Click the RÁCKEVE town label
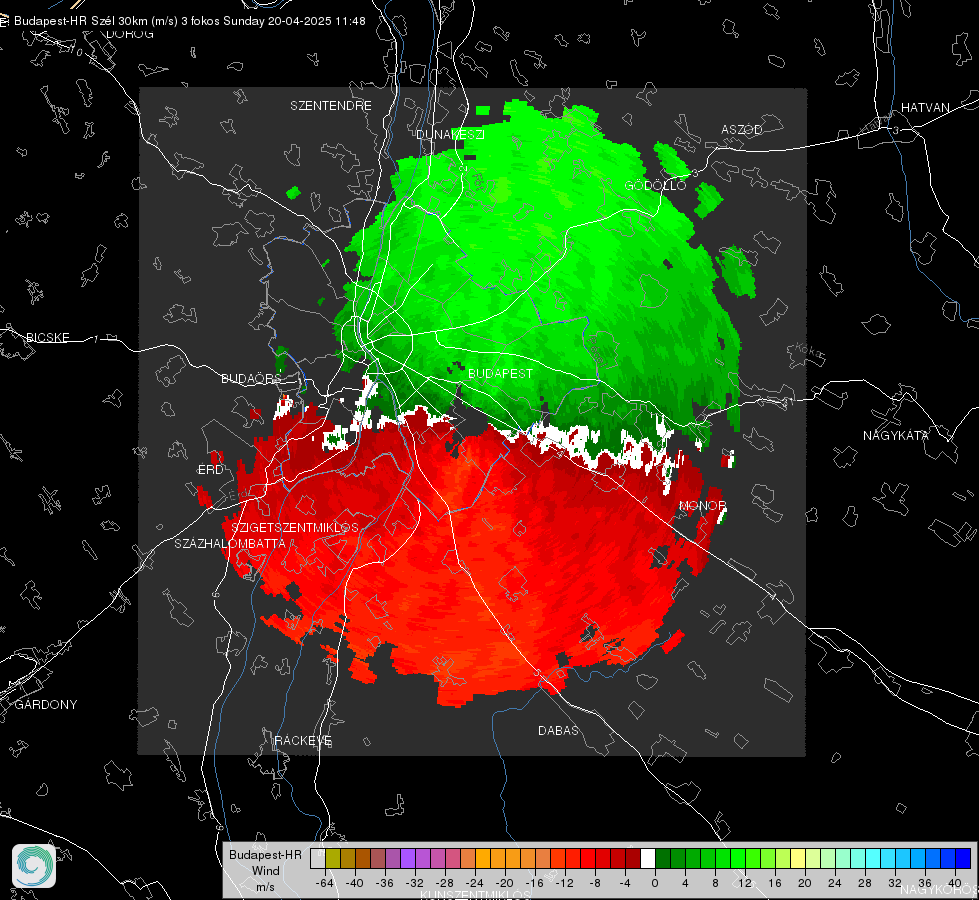 [303, 741]
